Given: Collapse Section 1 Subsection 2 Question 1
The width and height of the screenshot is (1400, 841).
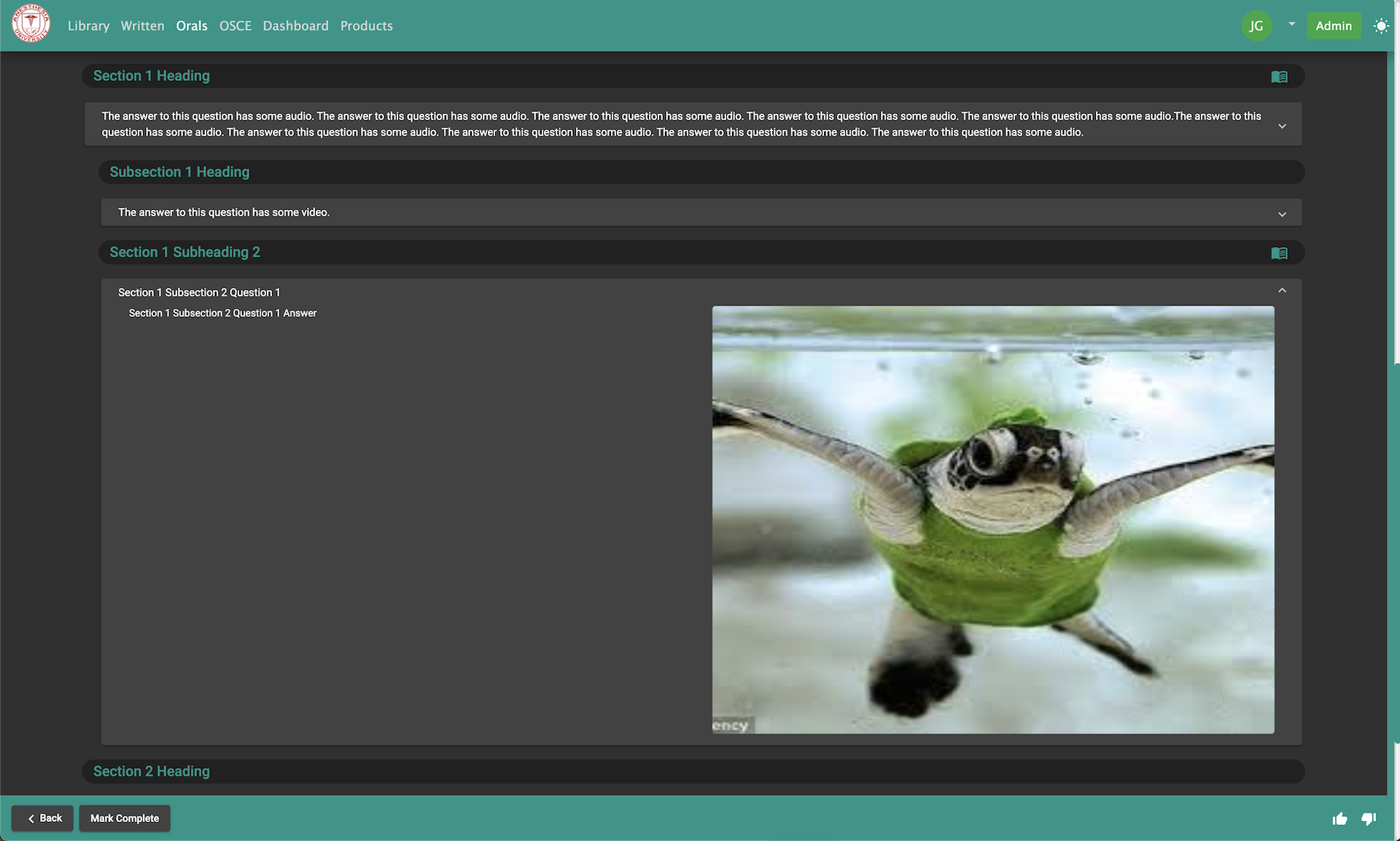Looking at the screenshot, I should pos(1282,291).
